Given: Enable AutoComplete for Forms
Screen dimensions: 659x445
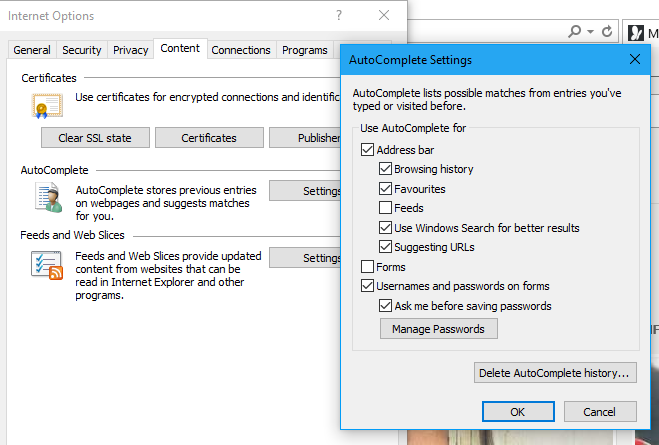Looking at the screenshot, I should [x=367, y=266].
